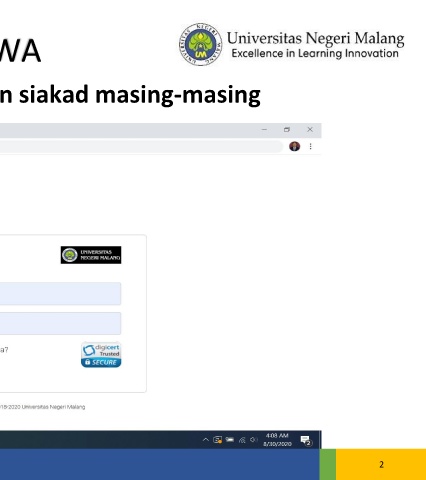This screenshot has width=426, height=480.
Task: Click the battery icon in system tray
Action: pyautogui.click(x=230, y=440)
